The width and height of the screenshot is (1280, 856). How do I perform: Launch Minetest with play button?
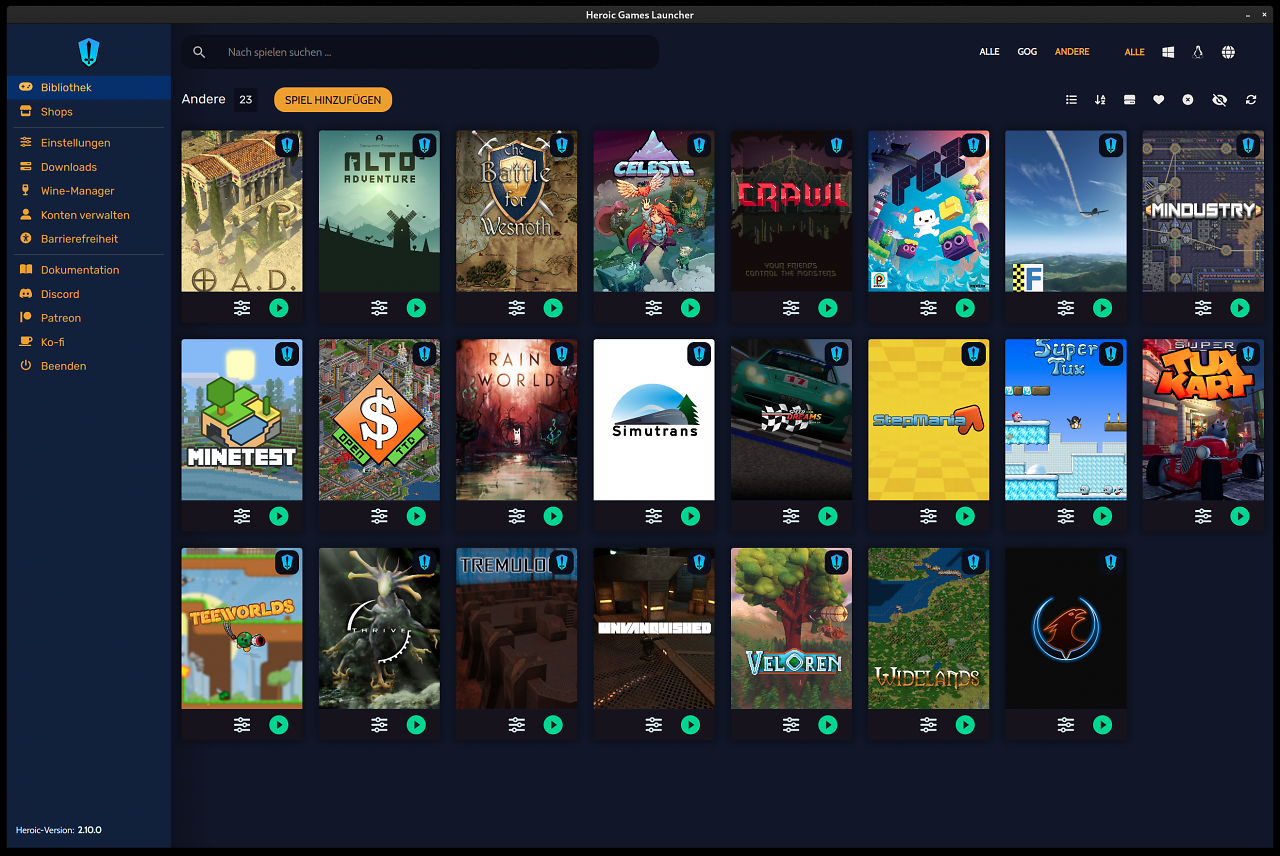[279, 516]
